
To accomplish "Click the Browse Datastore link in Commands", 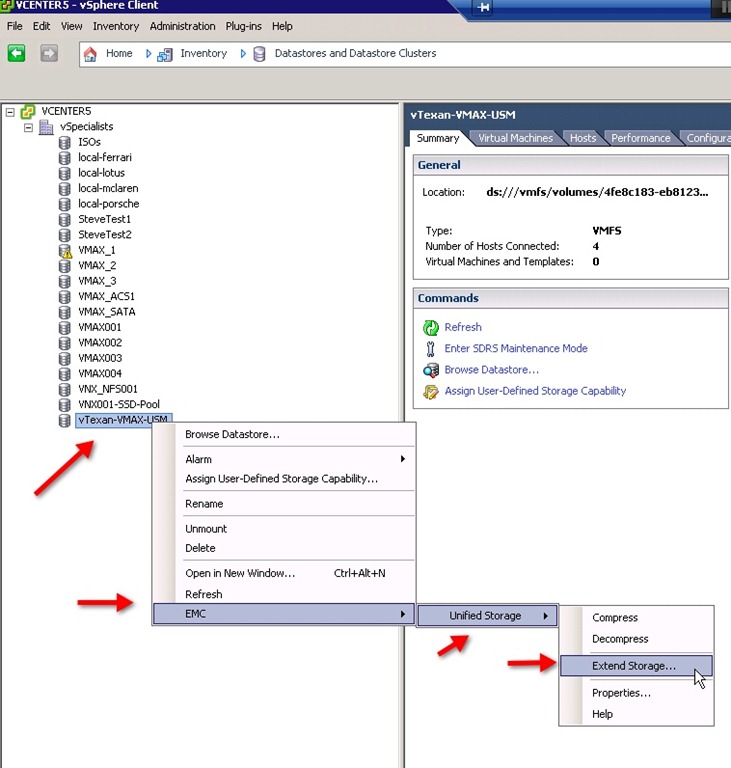I will (491, 370).
